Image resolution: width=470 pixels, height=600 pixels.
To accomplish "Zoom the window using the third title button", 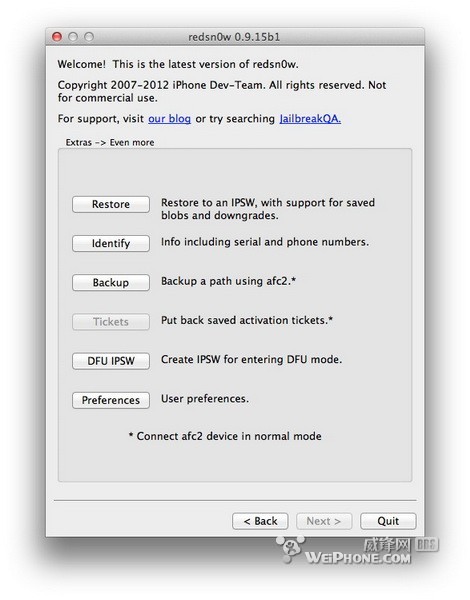I will (x=89, y=37).
